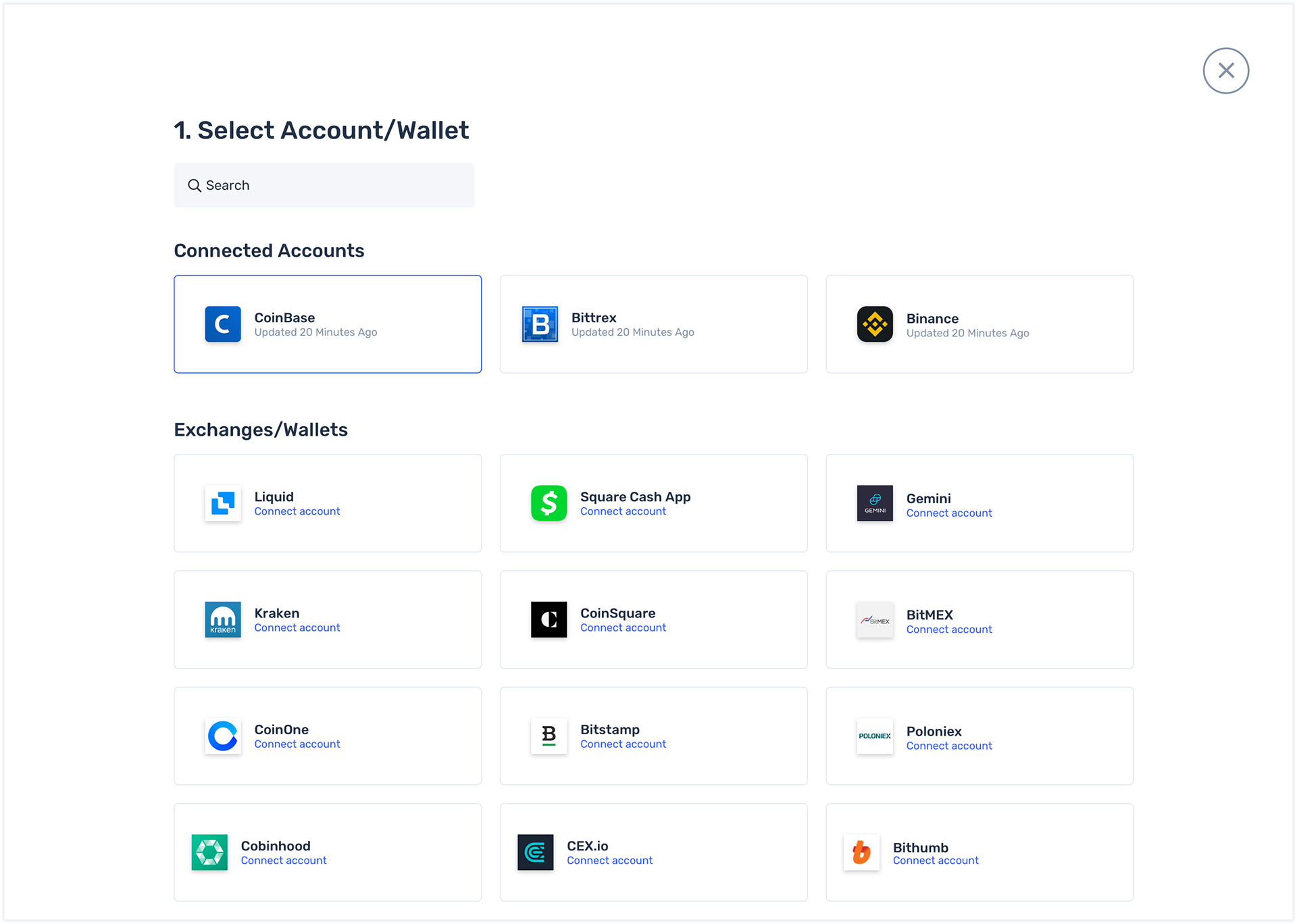Select the Binance name label
Viewport: 1297px width, 924px height.
[932, 319]
